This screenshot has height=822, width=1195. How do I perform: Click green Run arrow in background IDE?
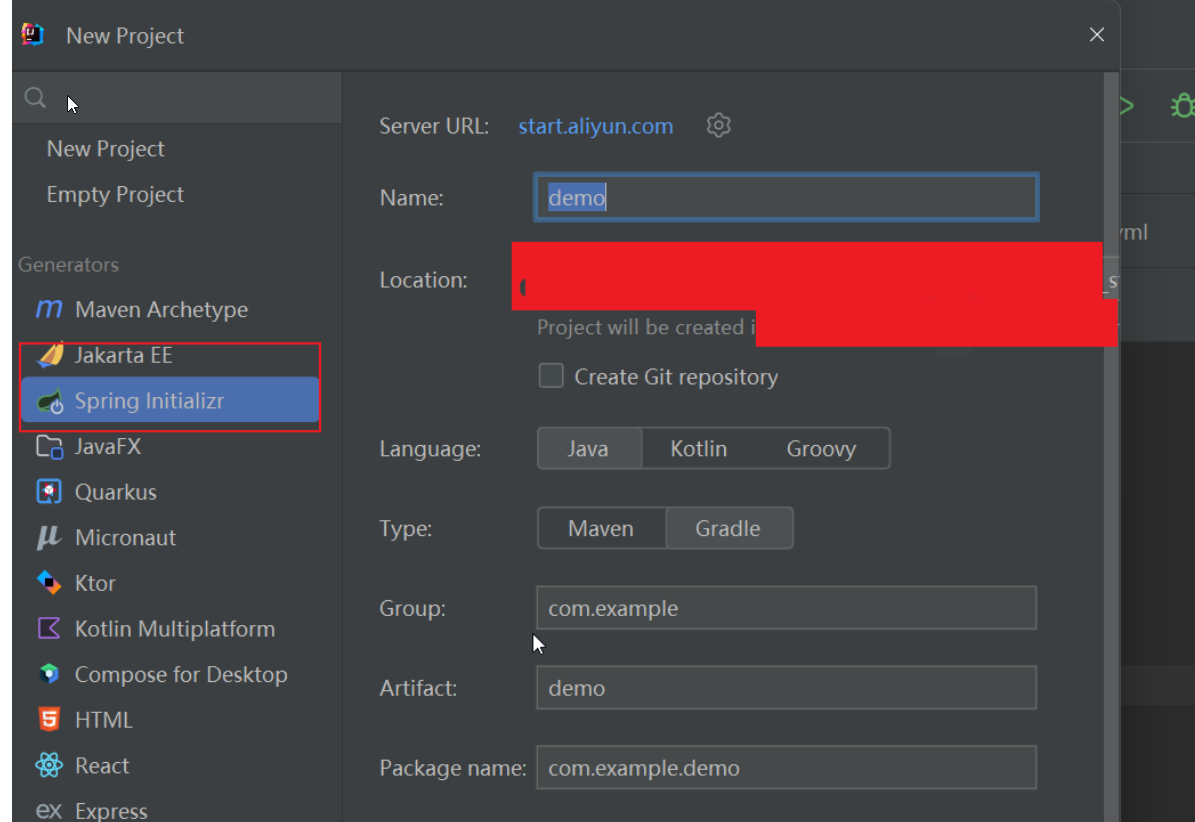[x=1126, y=106]
